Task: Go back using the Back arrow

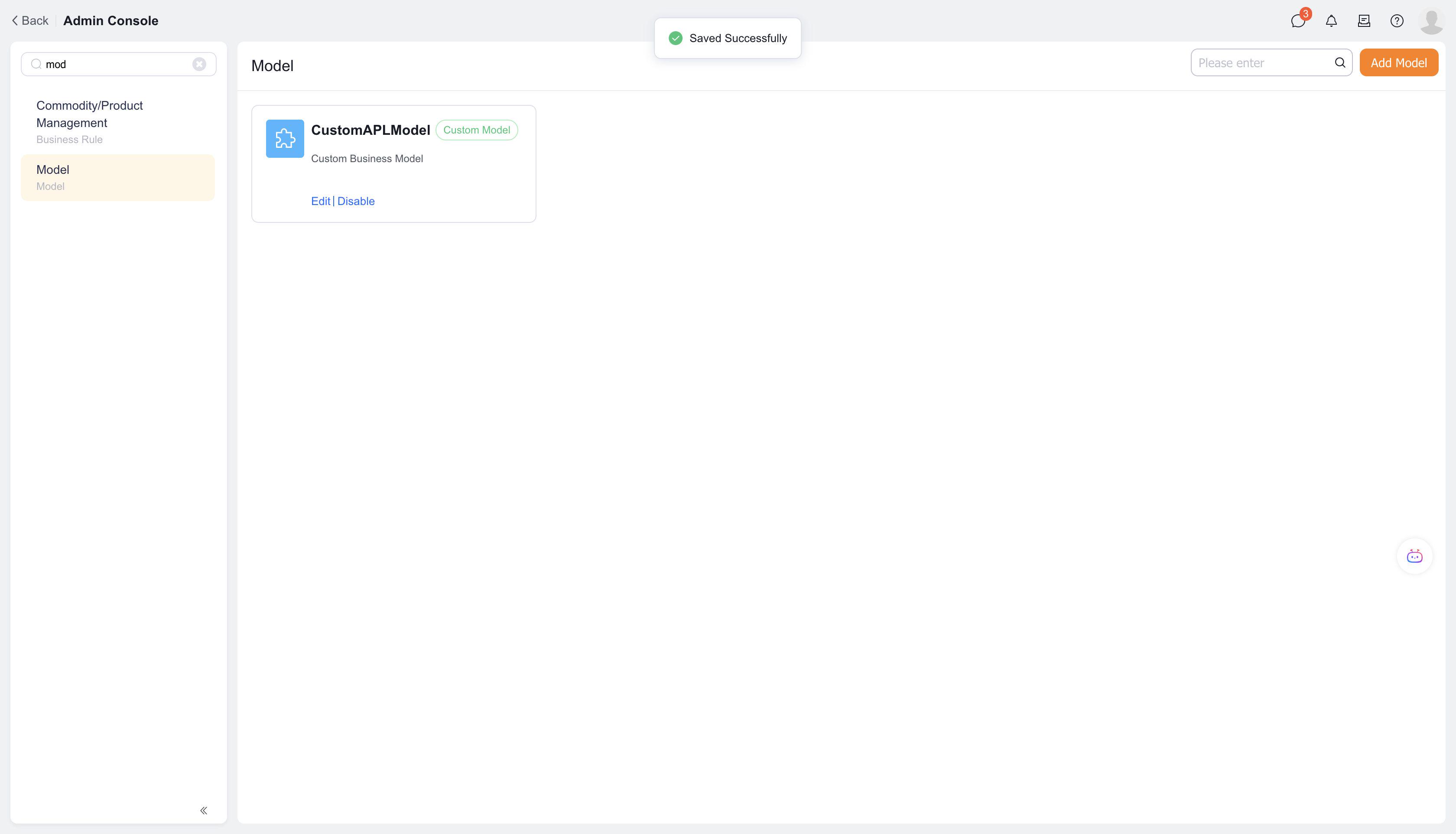Action: click(30, 21)
